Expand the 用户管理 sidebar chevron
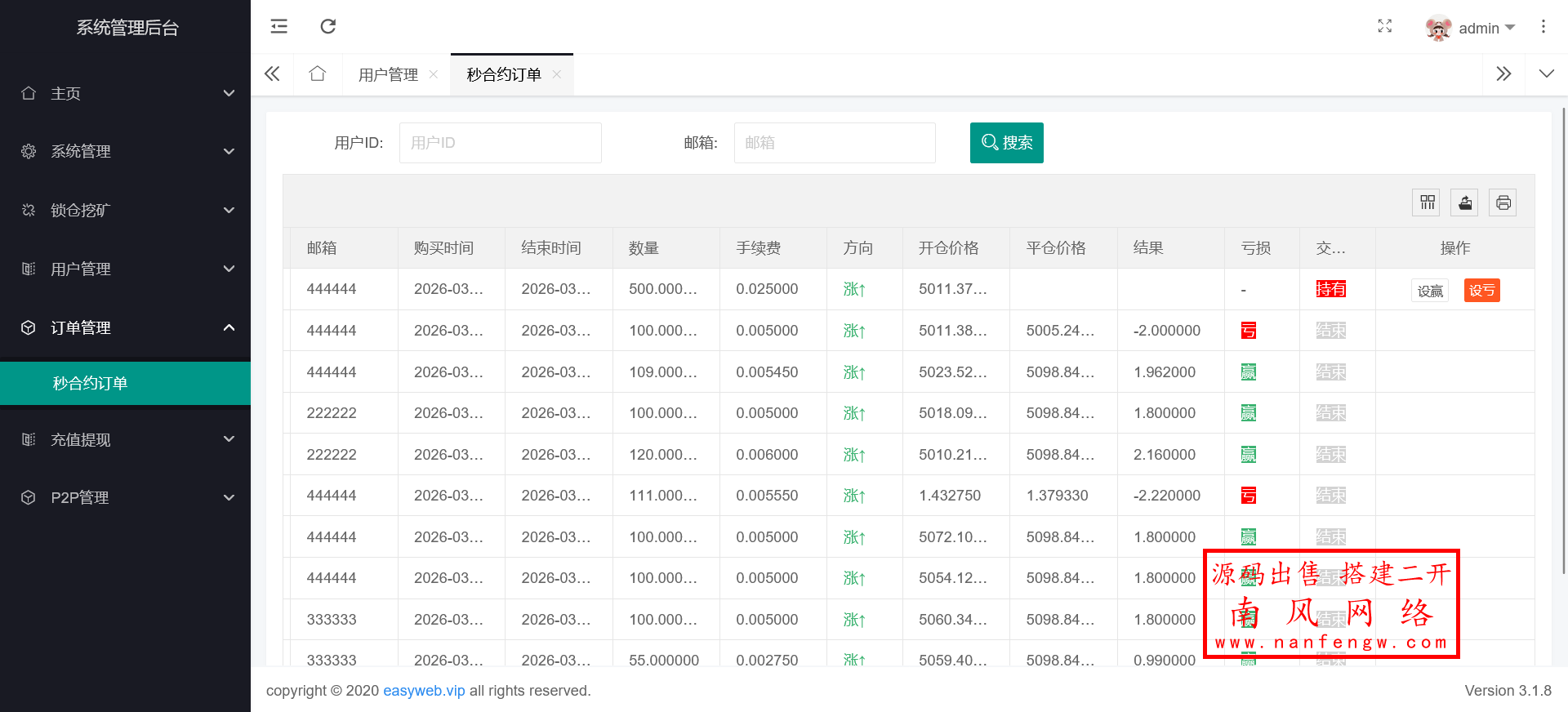 pyautogui.click(x=229, y=269)
